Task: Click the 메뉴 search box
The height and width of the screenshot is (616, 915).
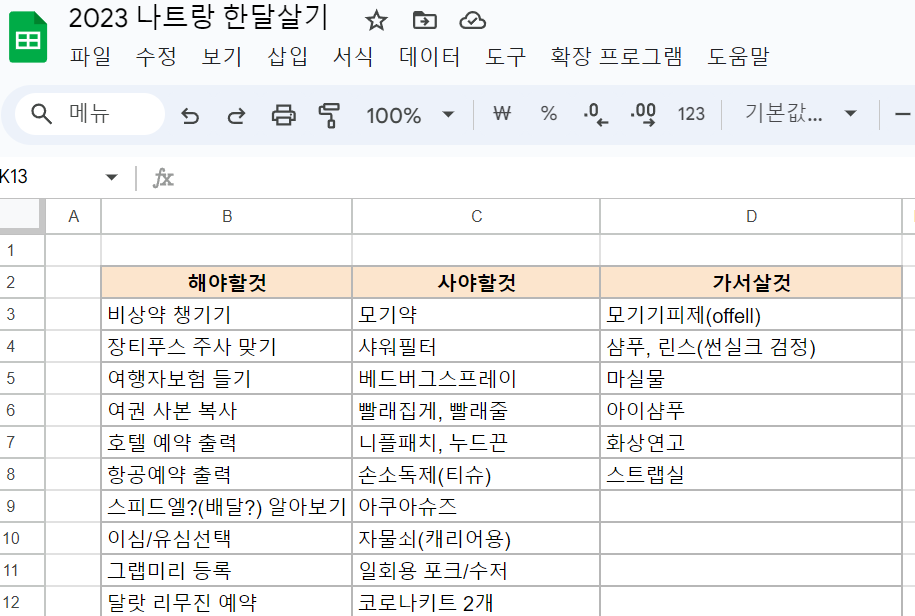Action: coord(90,114)
